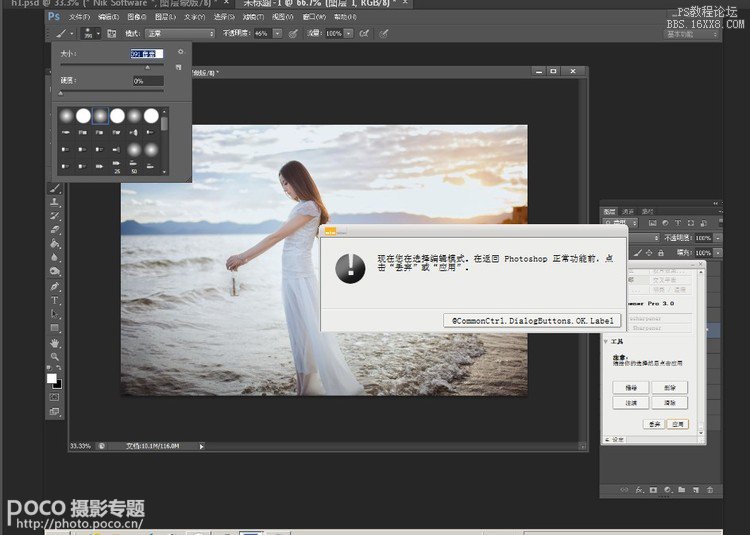Screen dimensions: 750x535
Task: Swap foreground and background colors arrow
Action: tap(59, 368)
